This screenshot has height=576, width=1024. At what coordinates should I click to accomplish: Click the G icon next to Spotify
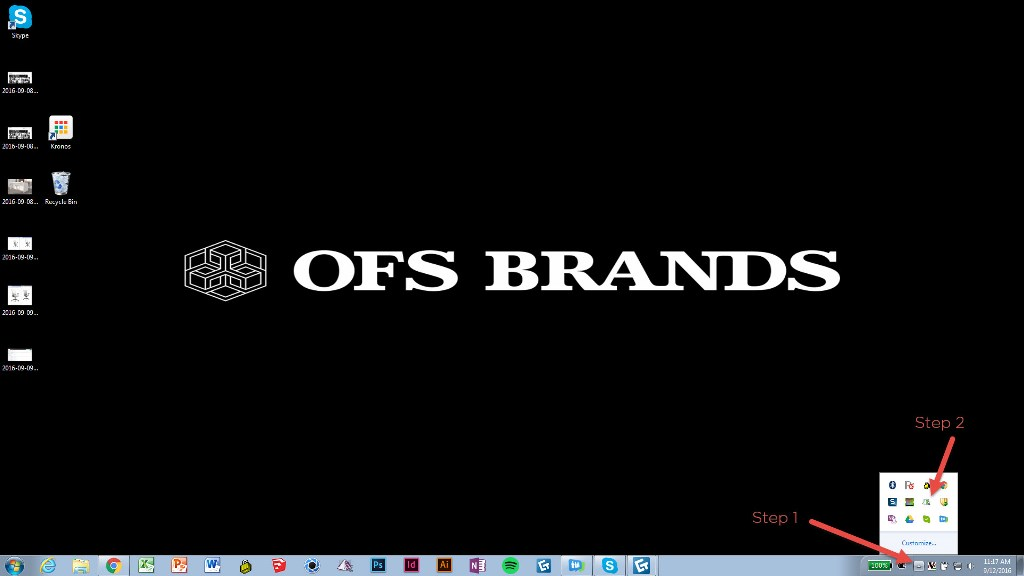[543, 566]
